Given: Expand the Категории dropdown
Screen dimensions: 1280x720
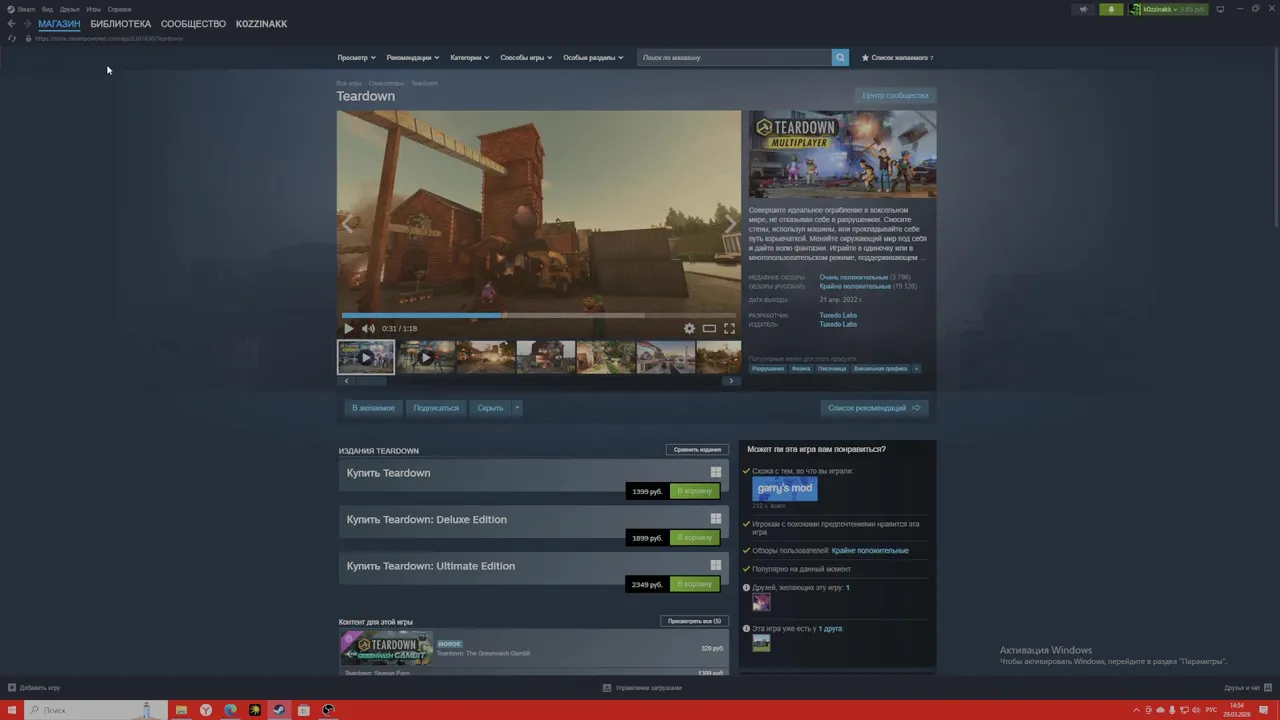Looking at the screenshot, I should click(x=469, y=57).
